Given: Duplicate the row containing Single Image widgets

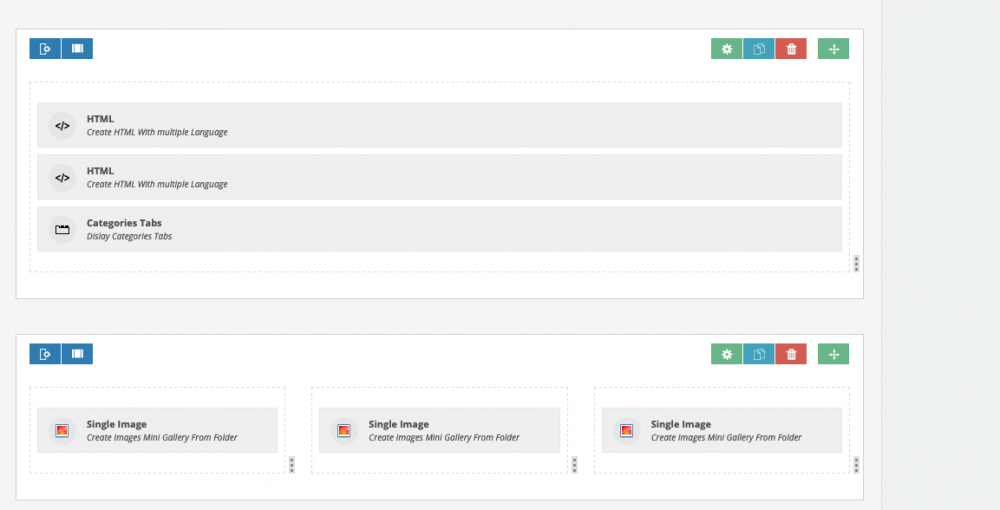Looking at the screenshot, I should (759, 354).
